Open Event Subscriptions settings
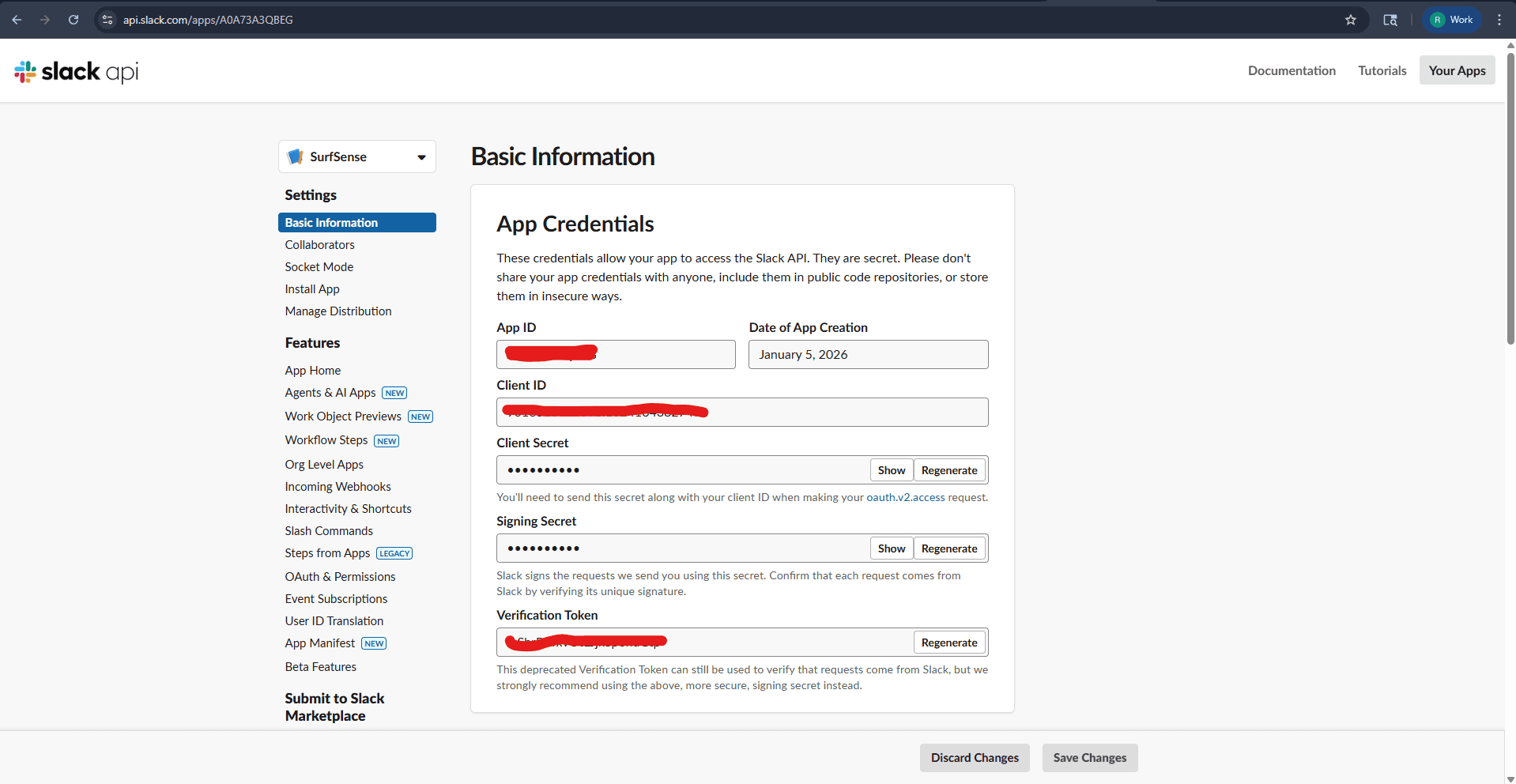This screenshot has width=1516, height=784. click(x=336, y=598)
